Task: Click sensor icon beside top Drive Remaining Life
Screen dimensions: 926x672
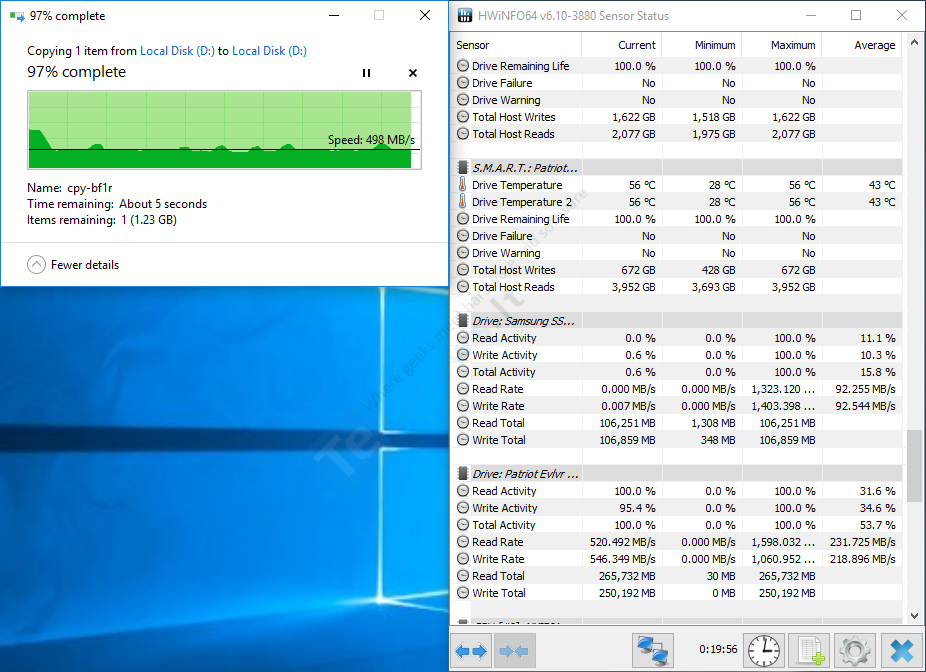Action: click(x=463, y=66)
